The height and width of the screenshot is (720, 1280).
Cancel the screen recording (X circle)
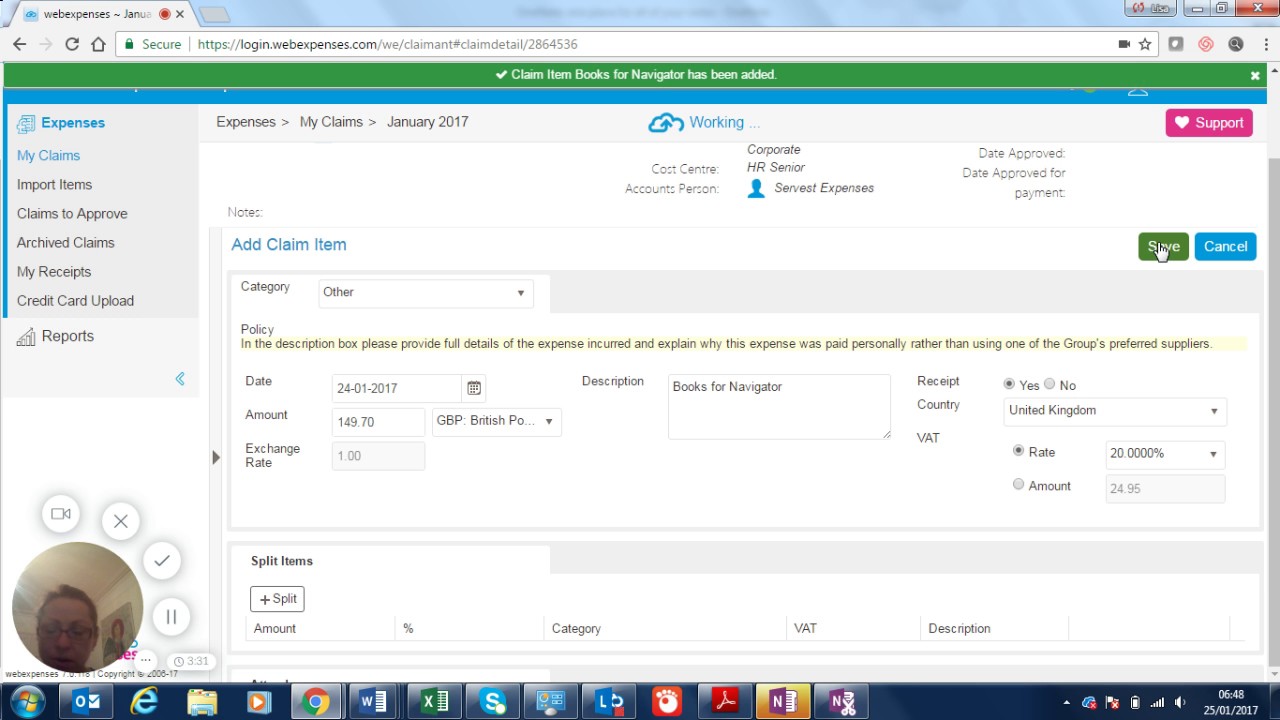pyautogui.click(x=121, y=521)
